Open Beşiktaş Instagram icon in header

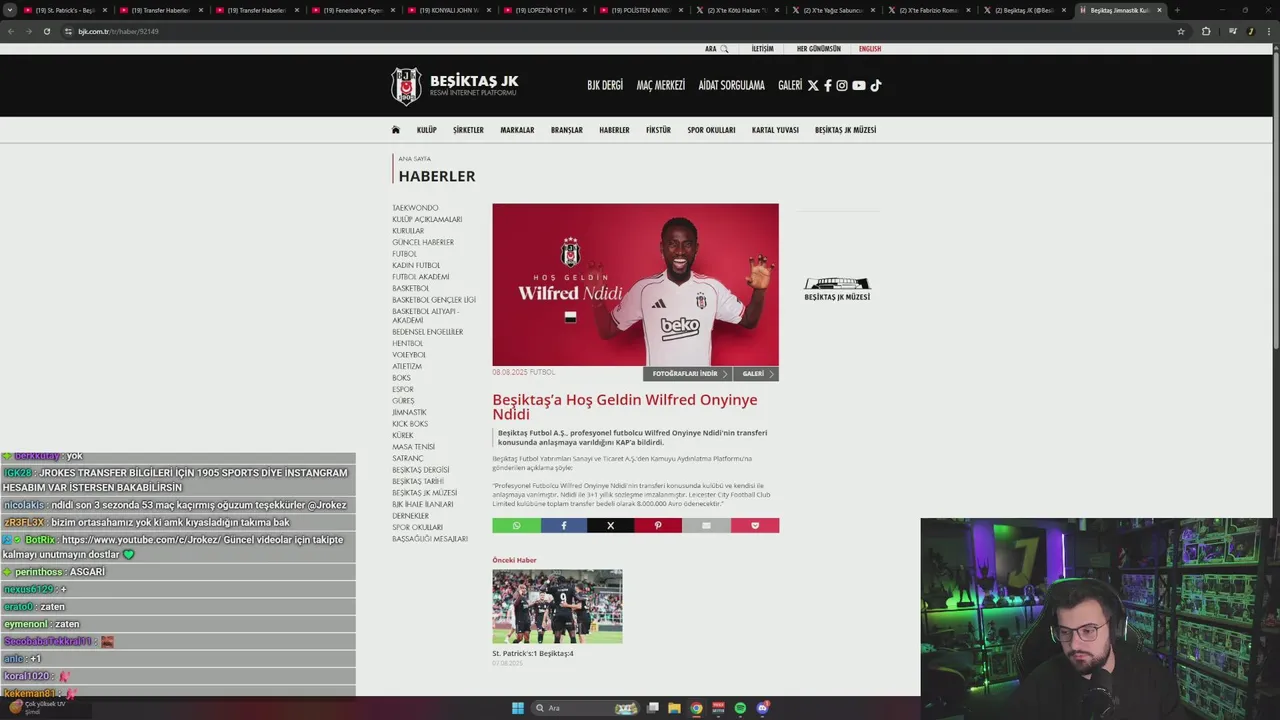tap(842, 86)
